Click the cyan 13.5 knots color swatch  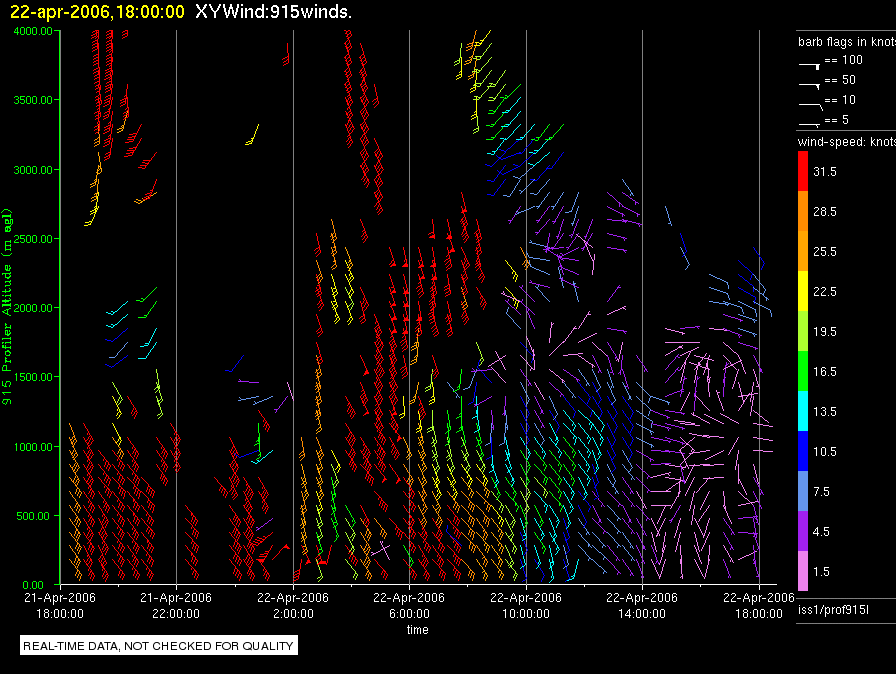pos(803,411)
